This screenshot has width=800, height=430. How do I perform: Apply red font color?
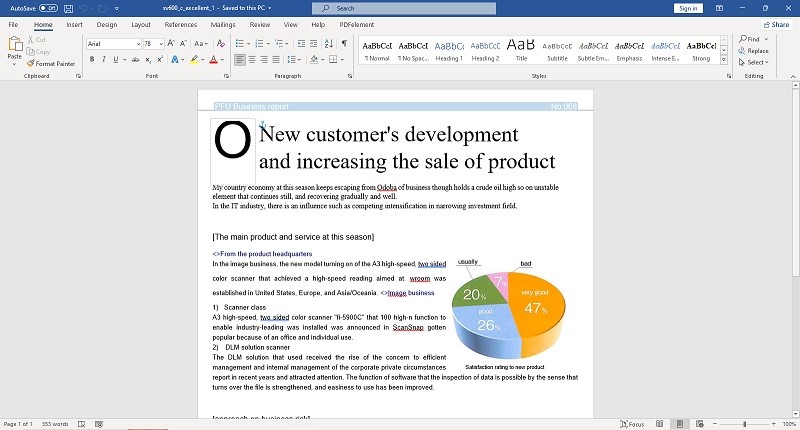click(x=213, y=60)
